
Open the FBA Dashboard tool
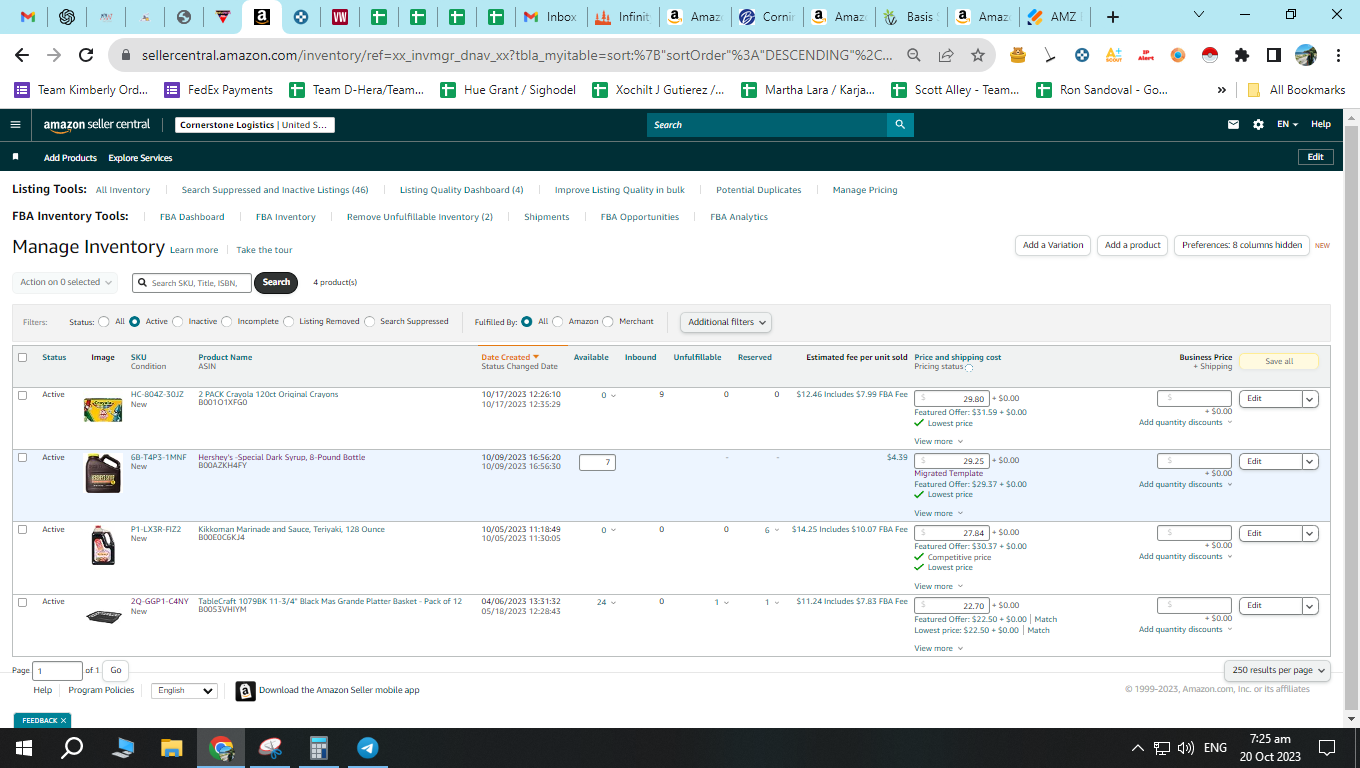pyautogui.click(x=192, y=217)
